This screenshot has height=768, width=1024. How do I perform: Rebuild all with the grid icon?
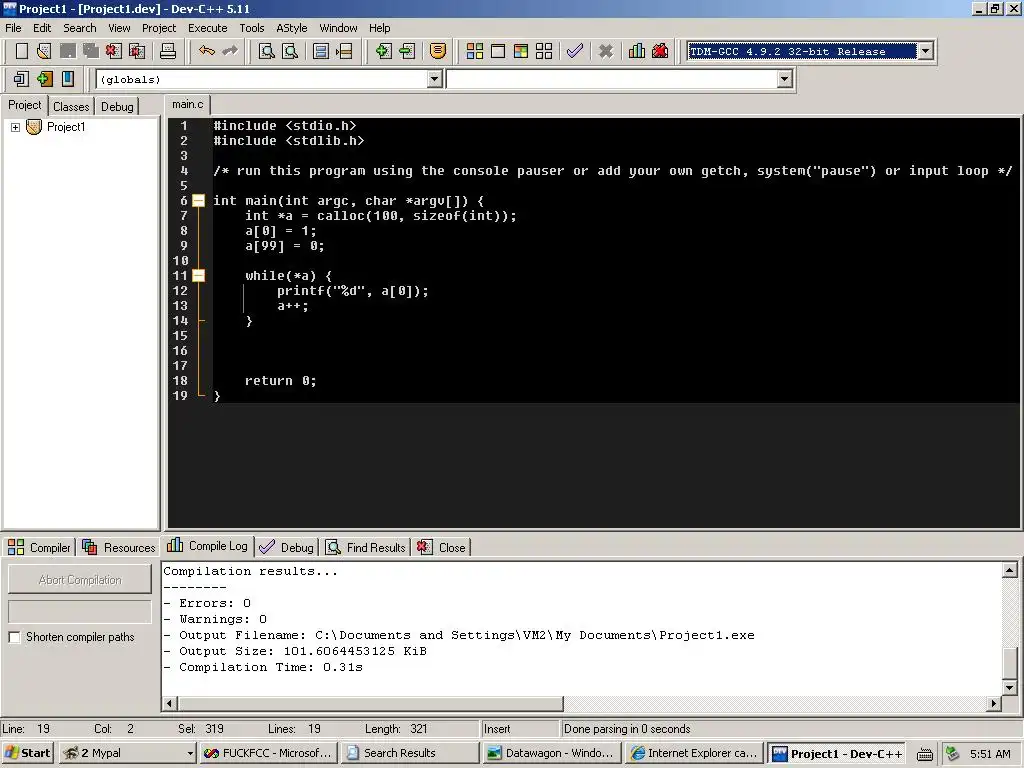[x=544, y=51]
